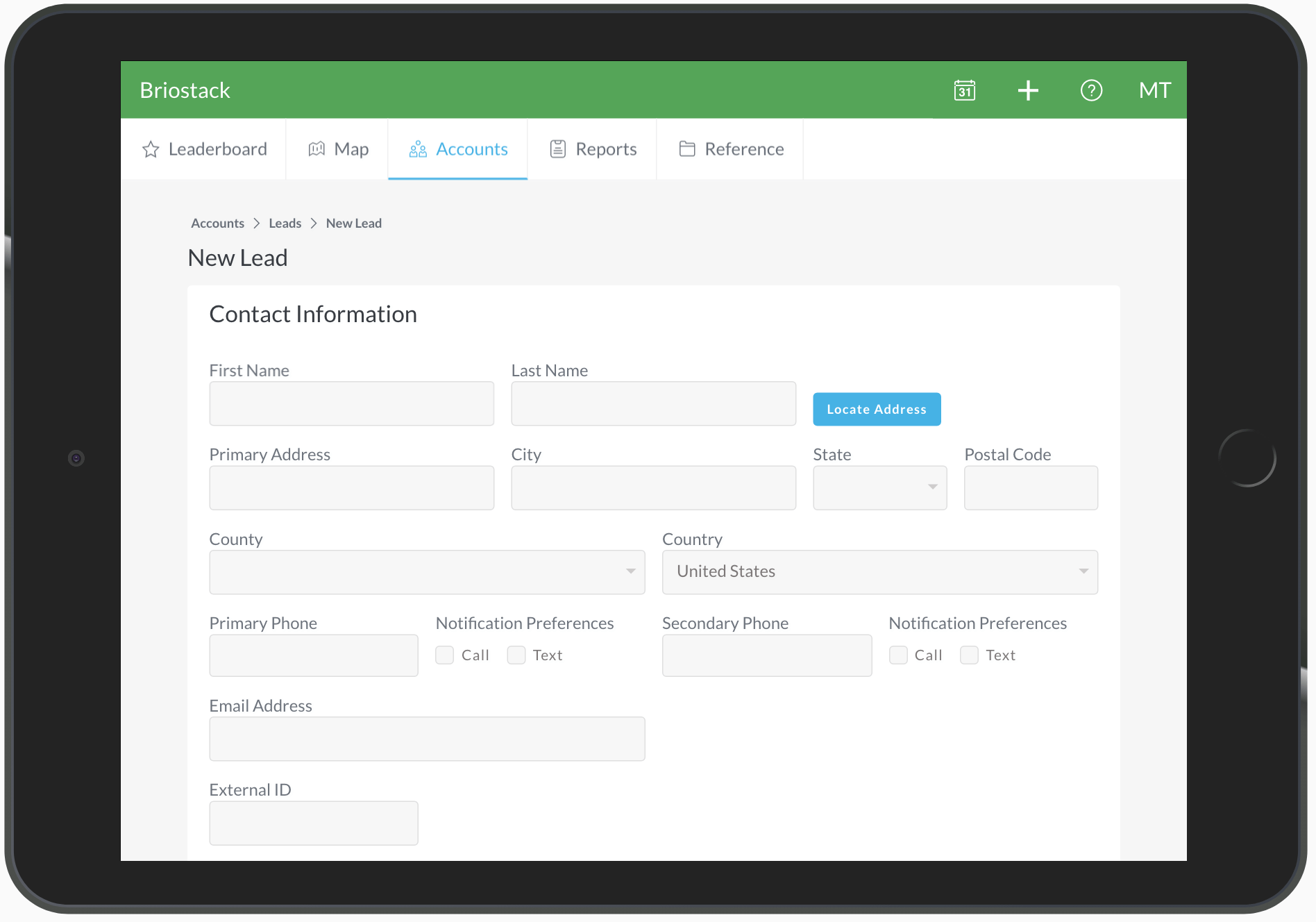Click the Postal Code field
Screen dimensions: 1316x922
[x=1031, y=487]
